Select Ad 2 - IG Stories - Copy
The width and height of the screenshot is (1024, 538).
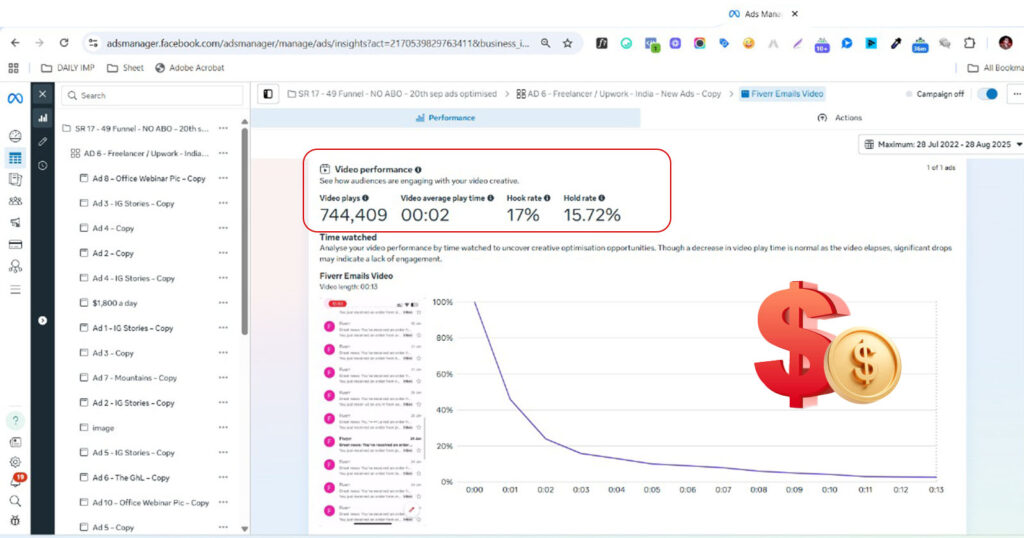(127, 403)
